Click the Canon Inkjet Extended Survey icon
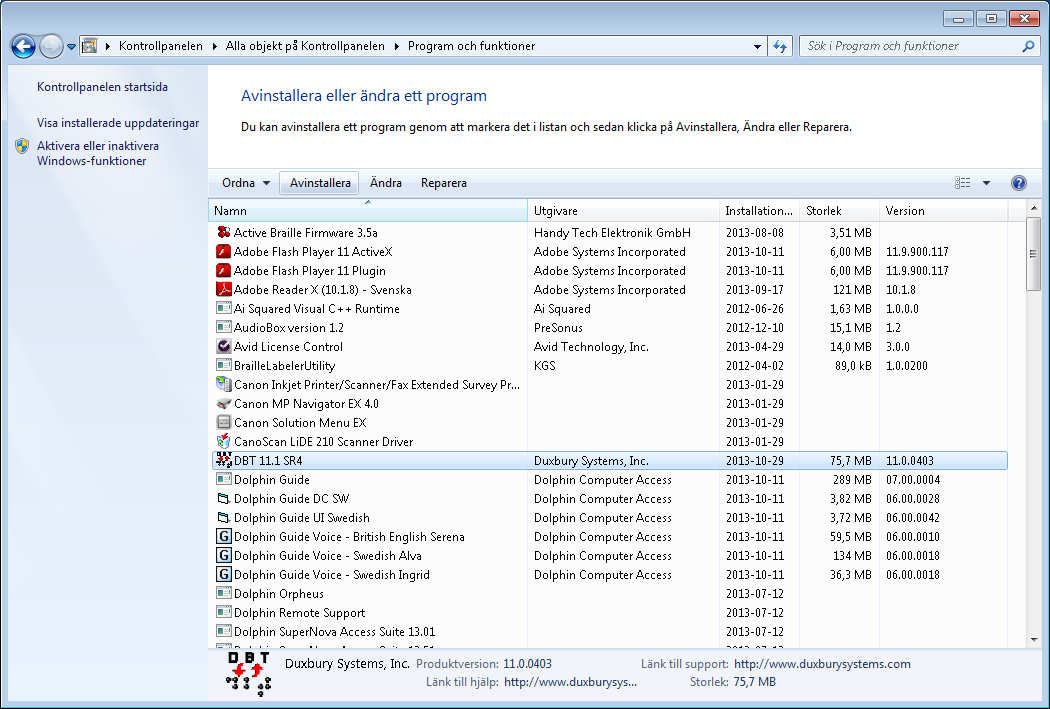Screen dimensions: 1050x709 pos(224,384)
